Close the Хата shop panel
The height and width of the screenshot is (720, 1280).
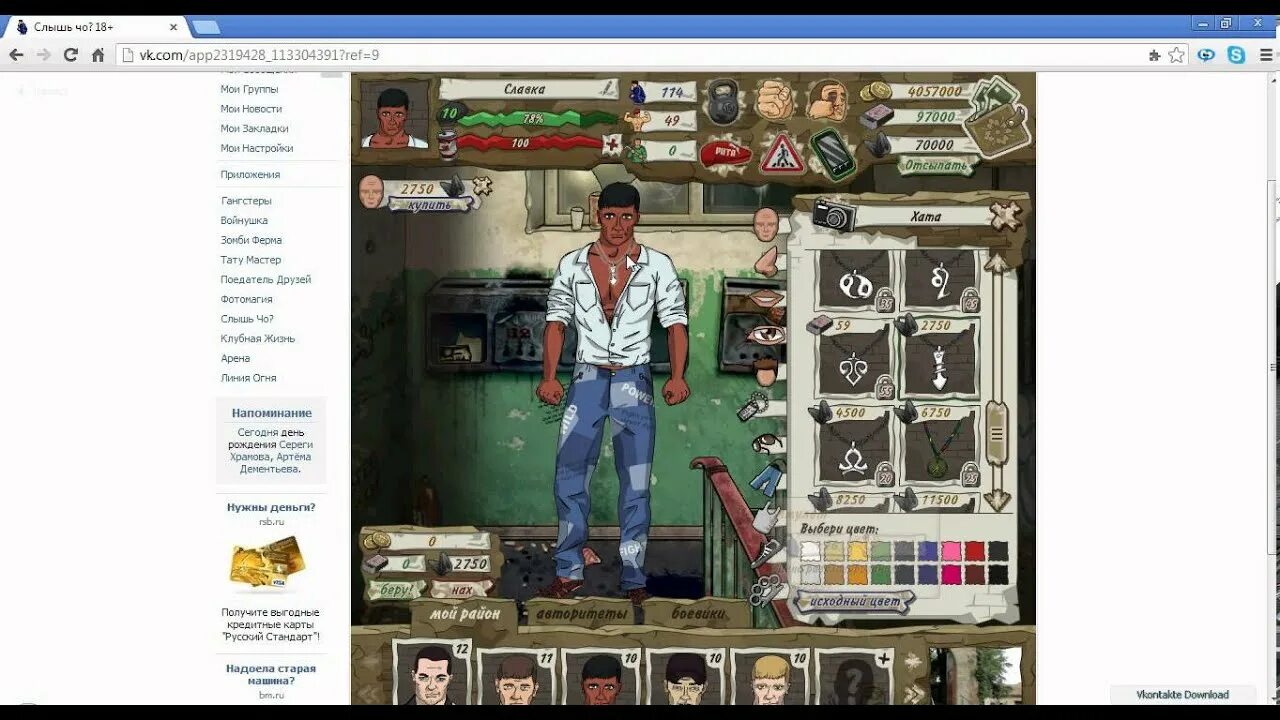1005,215
